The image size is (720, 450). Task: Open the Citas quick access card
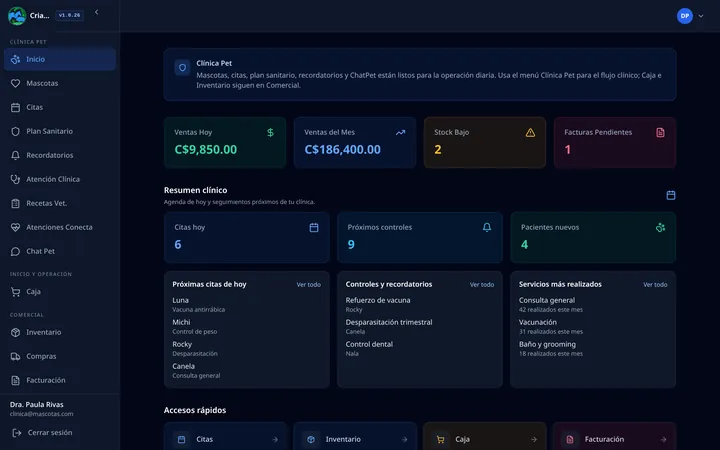point(225,437)
